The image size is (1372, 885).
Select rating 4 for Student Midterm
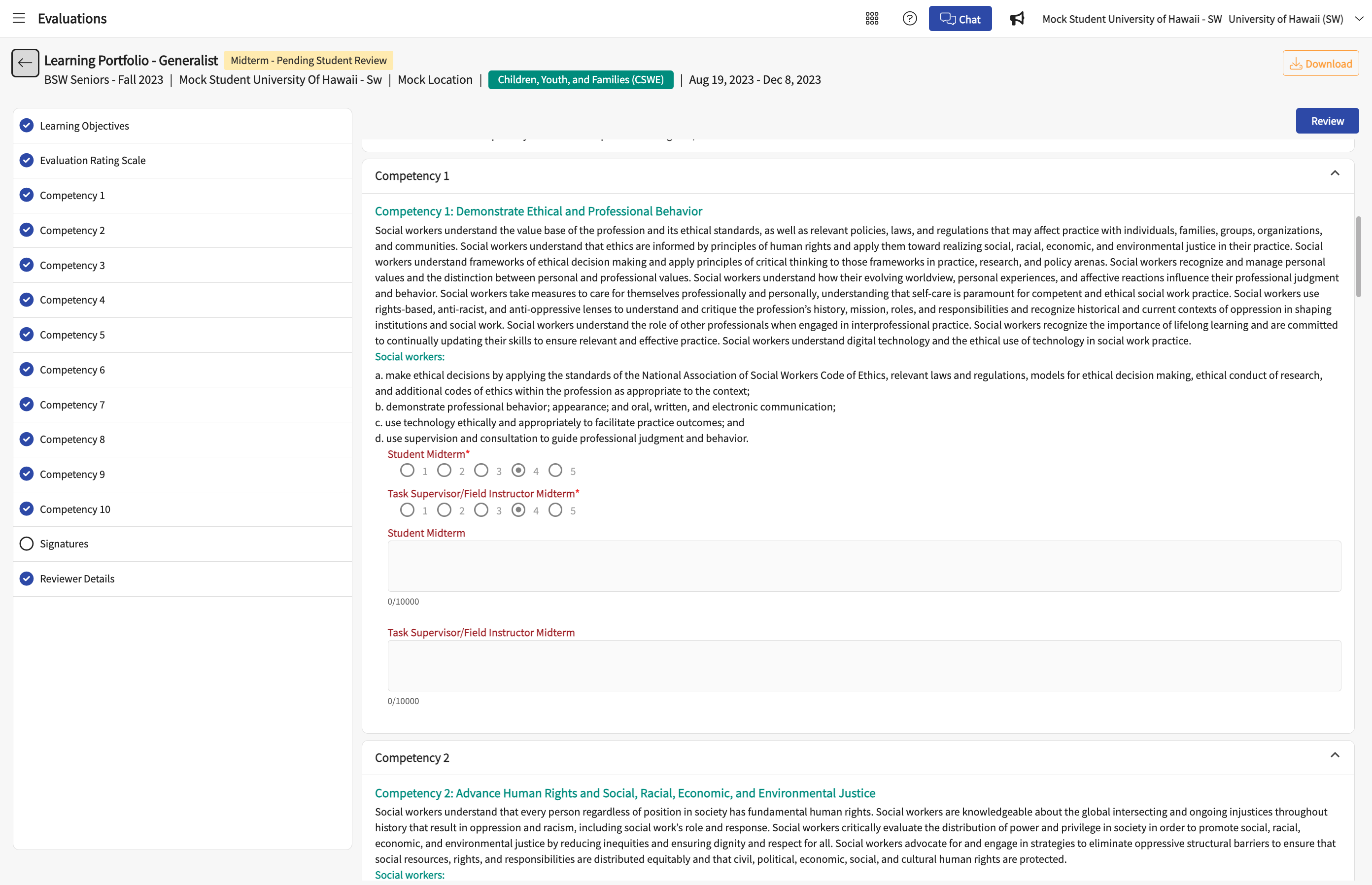pyautogui.click(x=518, y=471)
